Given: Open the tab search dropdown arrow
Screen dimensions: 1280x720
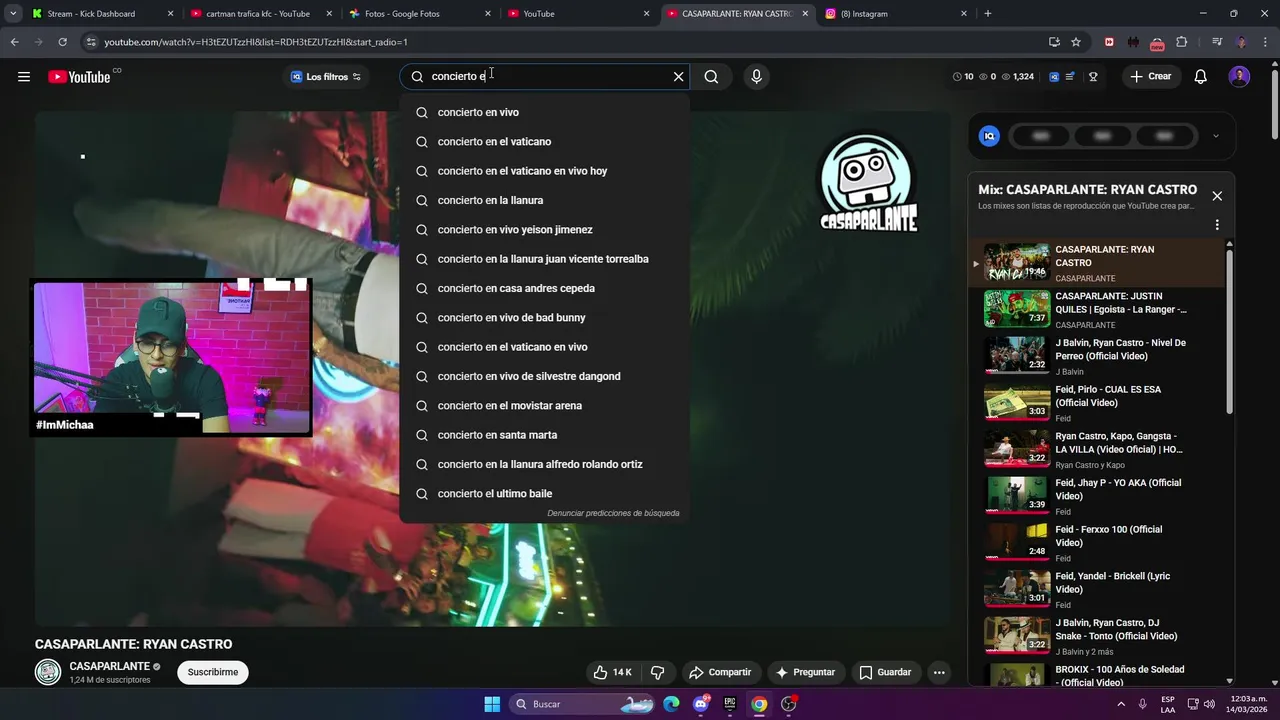Looking at the screenshot, I should pyautogui.click(x=13, y=14).
